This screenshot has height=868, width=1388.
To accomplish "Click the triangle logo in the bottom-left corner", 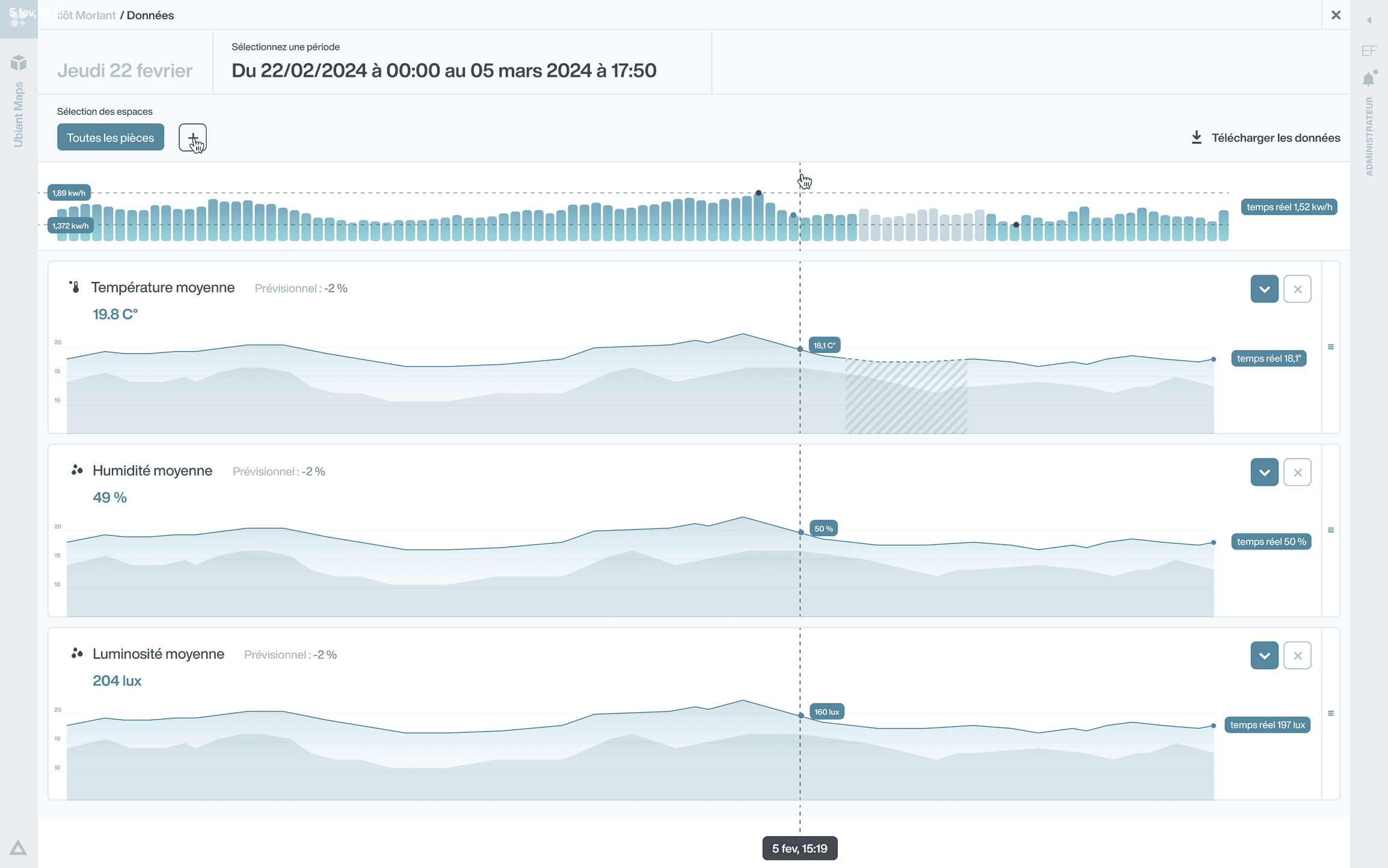I will (18, 848).
